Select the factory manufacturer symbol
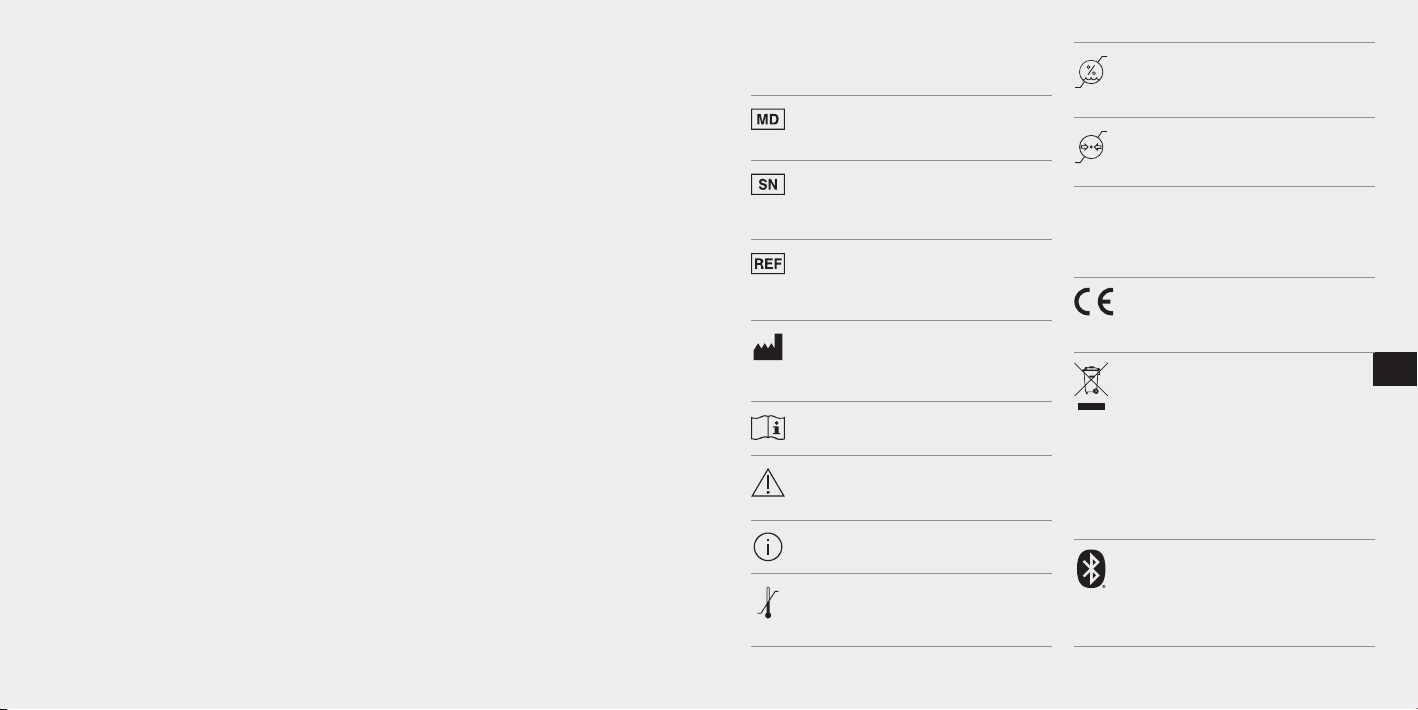1418x710 pixels. pyautogui.click(x=768, y=347)
